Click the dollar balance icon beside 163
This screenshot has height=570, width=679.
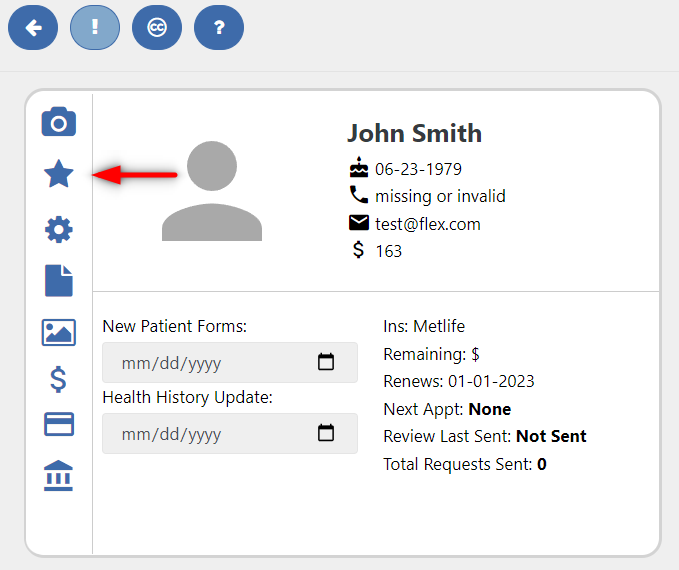(358, 250)
